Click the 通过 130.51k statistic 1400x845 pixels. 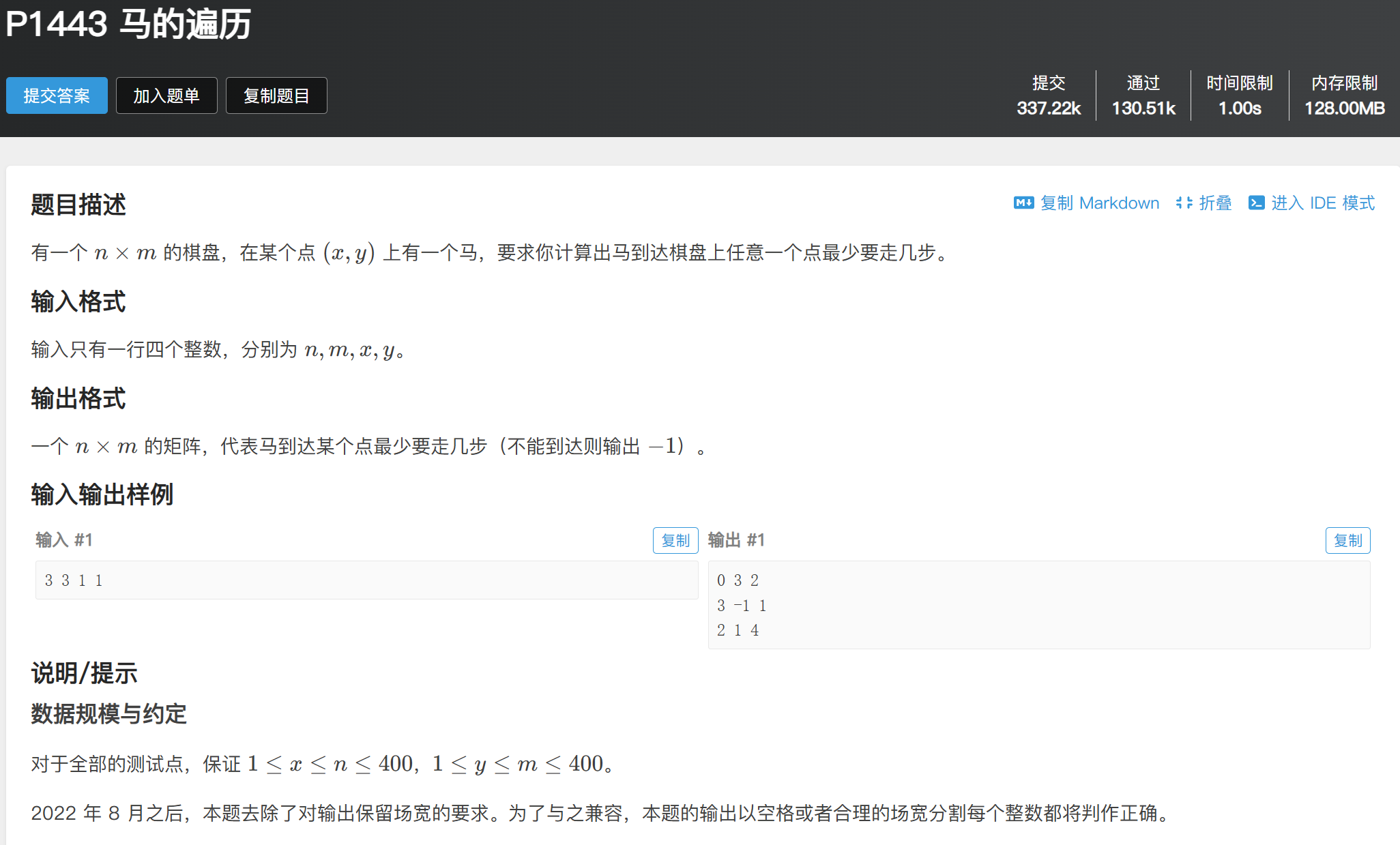[x=1143, y=95]
